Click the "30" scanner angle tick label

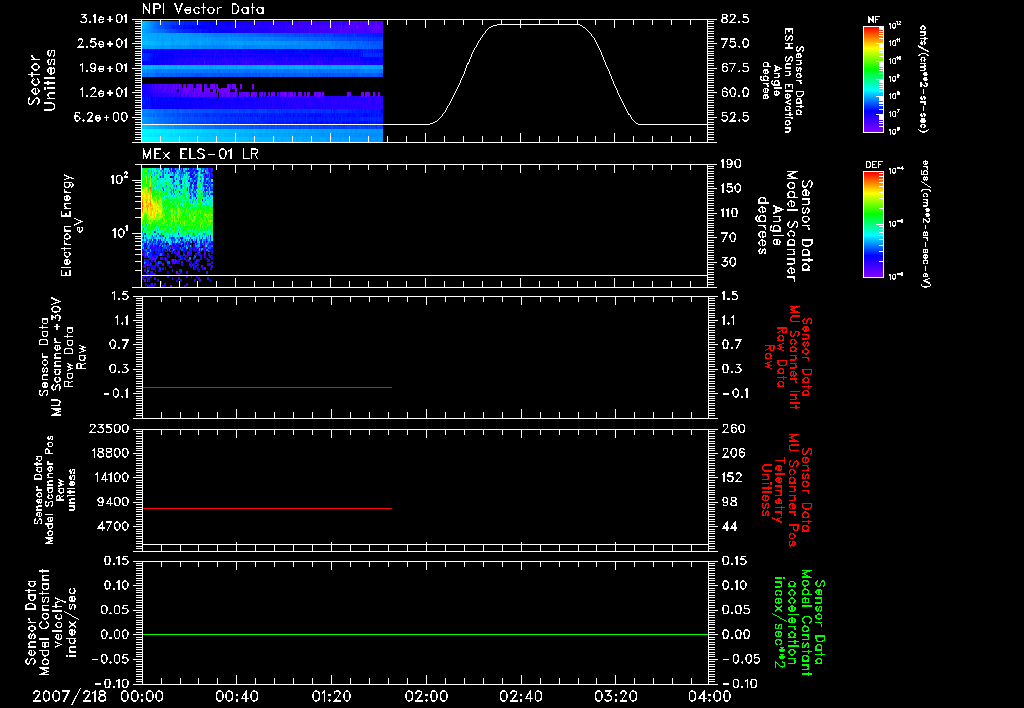point(728,262)
